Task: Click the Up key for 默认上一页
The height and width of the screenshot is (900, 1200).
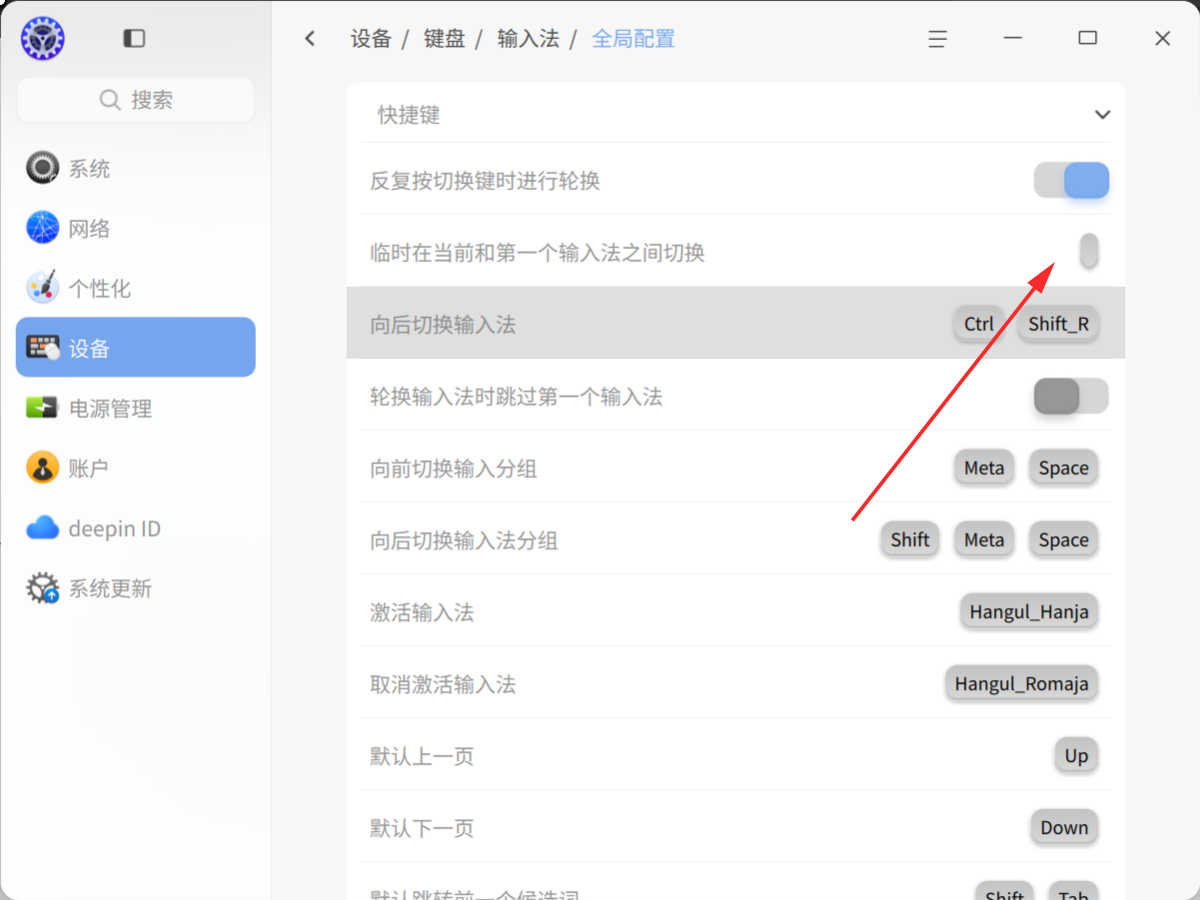Action: click(1076, 756)
